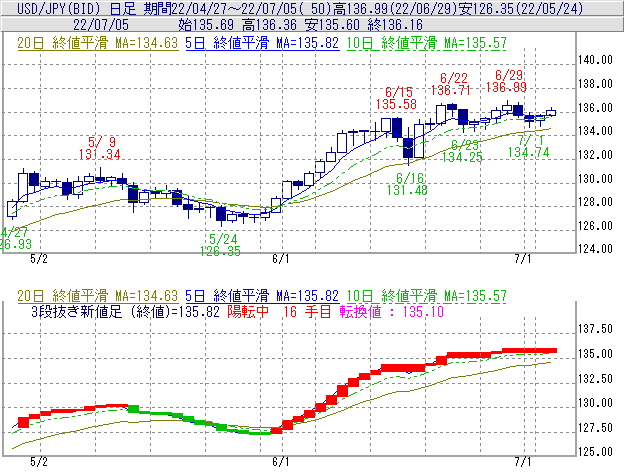Click the 高136.36 daily high value
624x475 pixels.
pyautogui.click(x=269, y=25)
